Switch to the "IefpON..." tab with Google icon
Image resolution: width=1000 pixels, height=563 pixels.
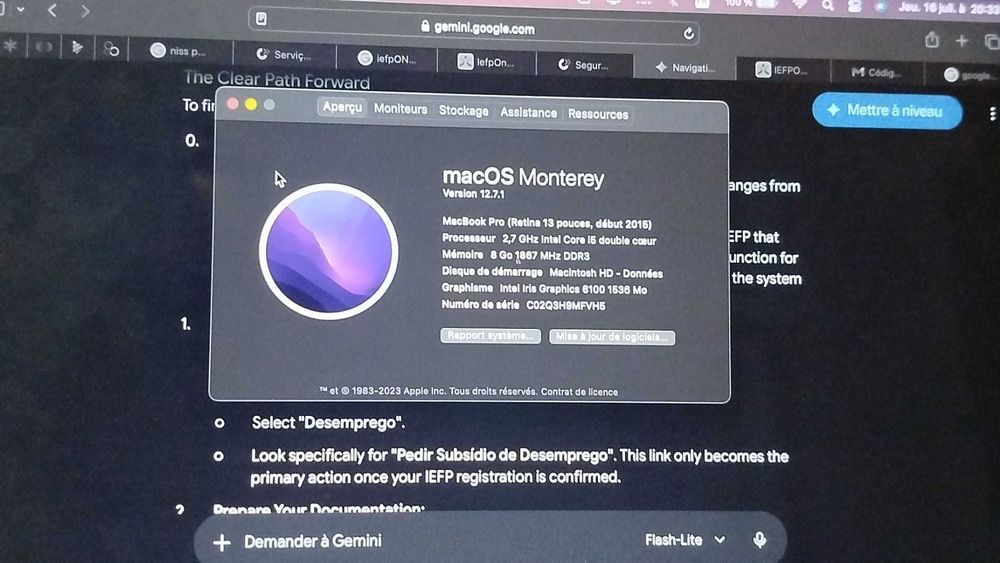tap(387, 59)
